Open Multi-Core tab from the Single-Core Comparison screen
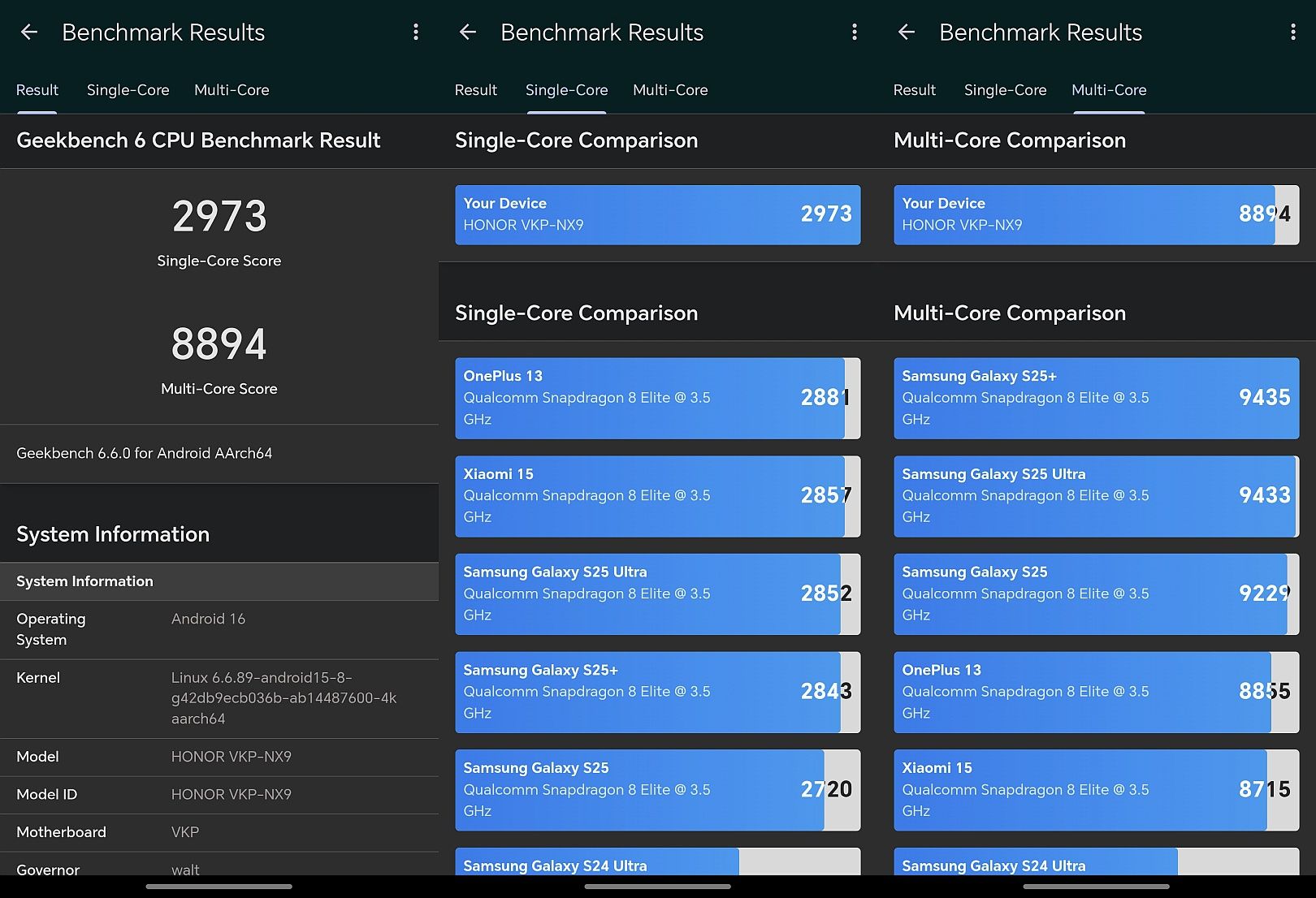 point(670,90)
